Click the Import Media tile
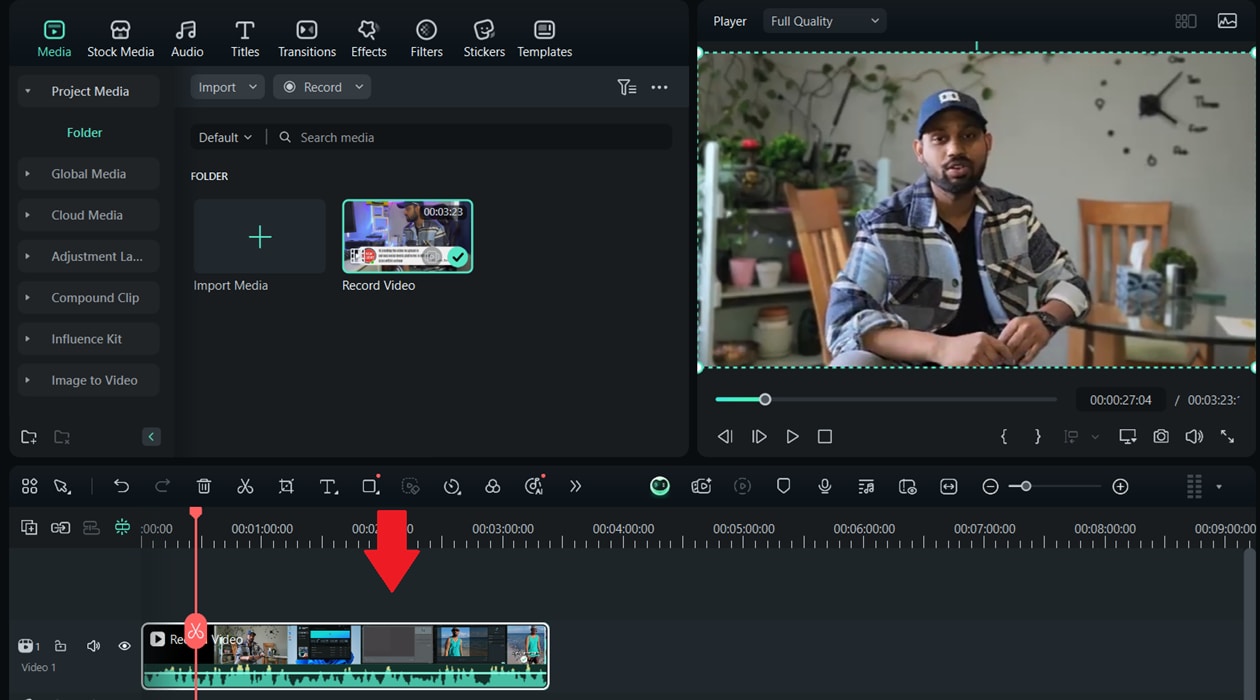The image size is (1260, 700). tap(260, 237)
